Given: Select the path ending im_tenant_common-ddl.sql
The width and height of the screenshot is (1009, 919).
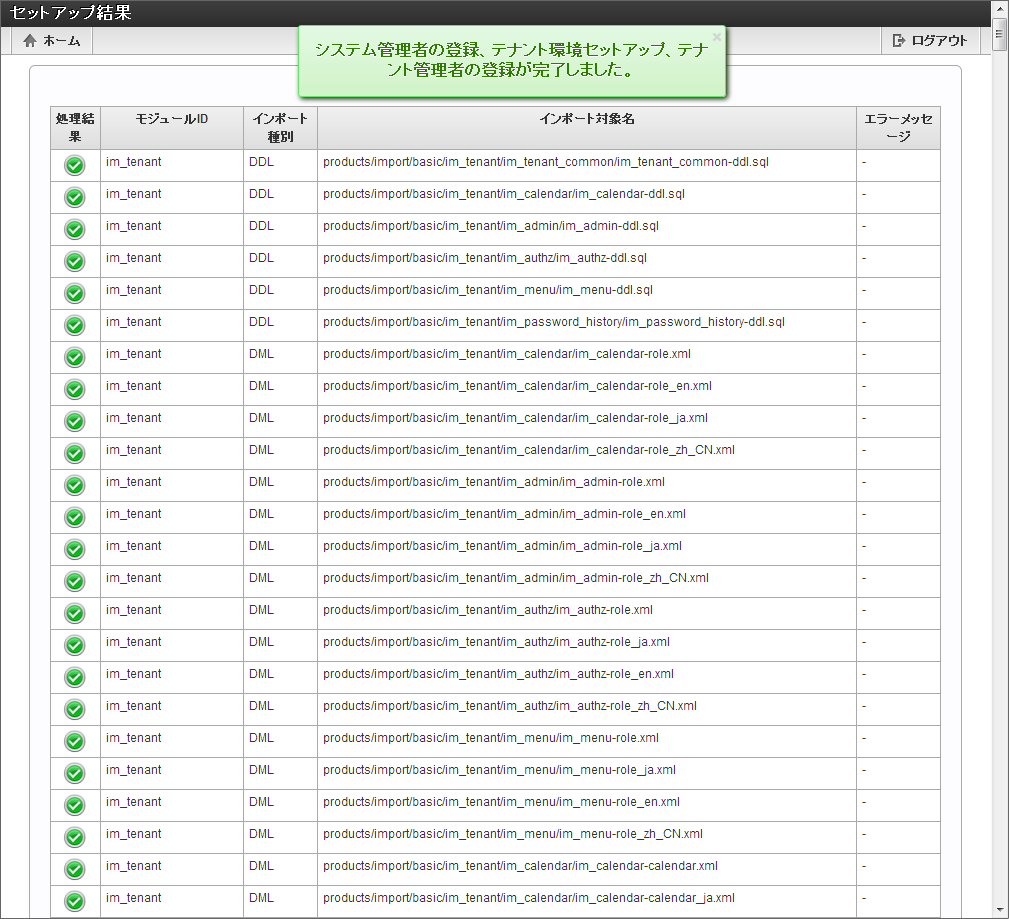Looking at the screenshot, I should [x=546, y=162].
